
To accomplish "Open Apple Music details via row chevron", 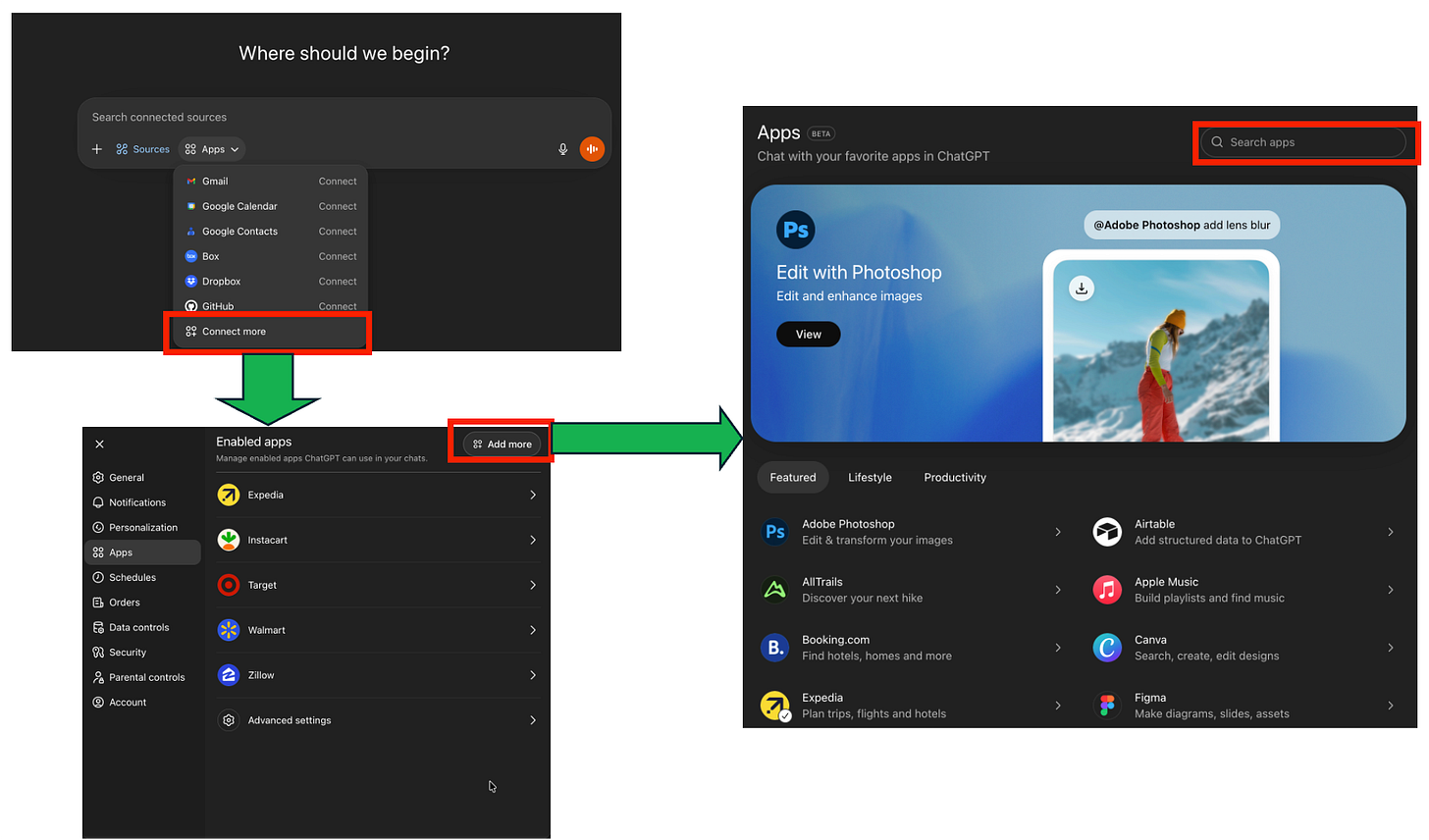I will coord(1391,590).
